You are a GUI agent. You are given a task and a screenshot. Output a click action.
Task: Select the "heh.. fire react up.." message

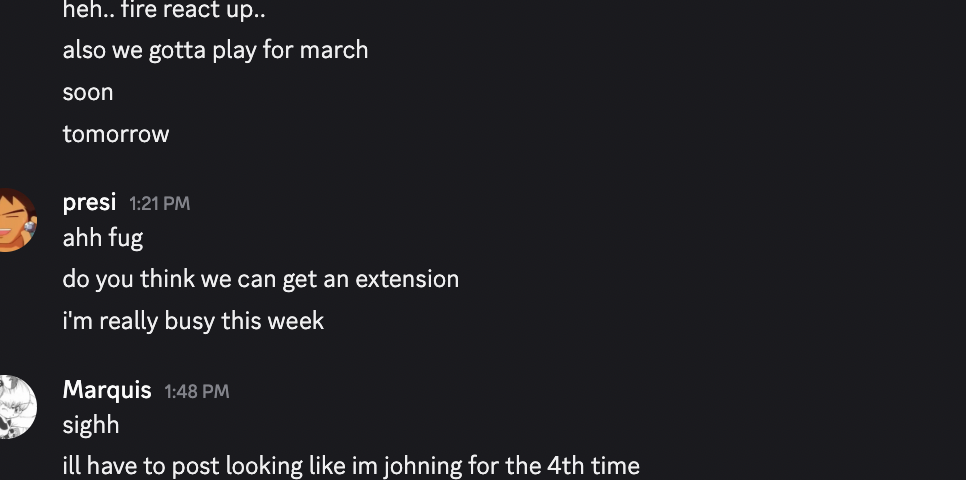pyautogui.click(x=163, y=11)
